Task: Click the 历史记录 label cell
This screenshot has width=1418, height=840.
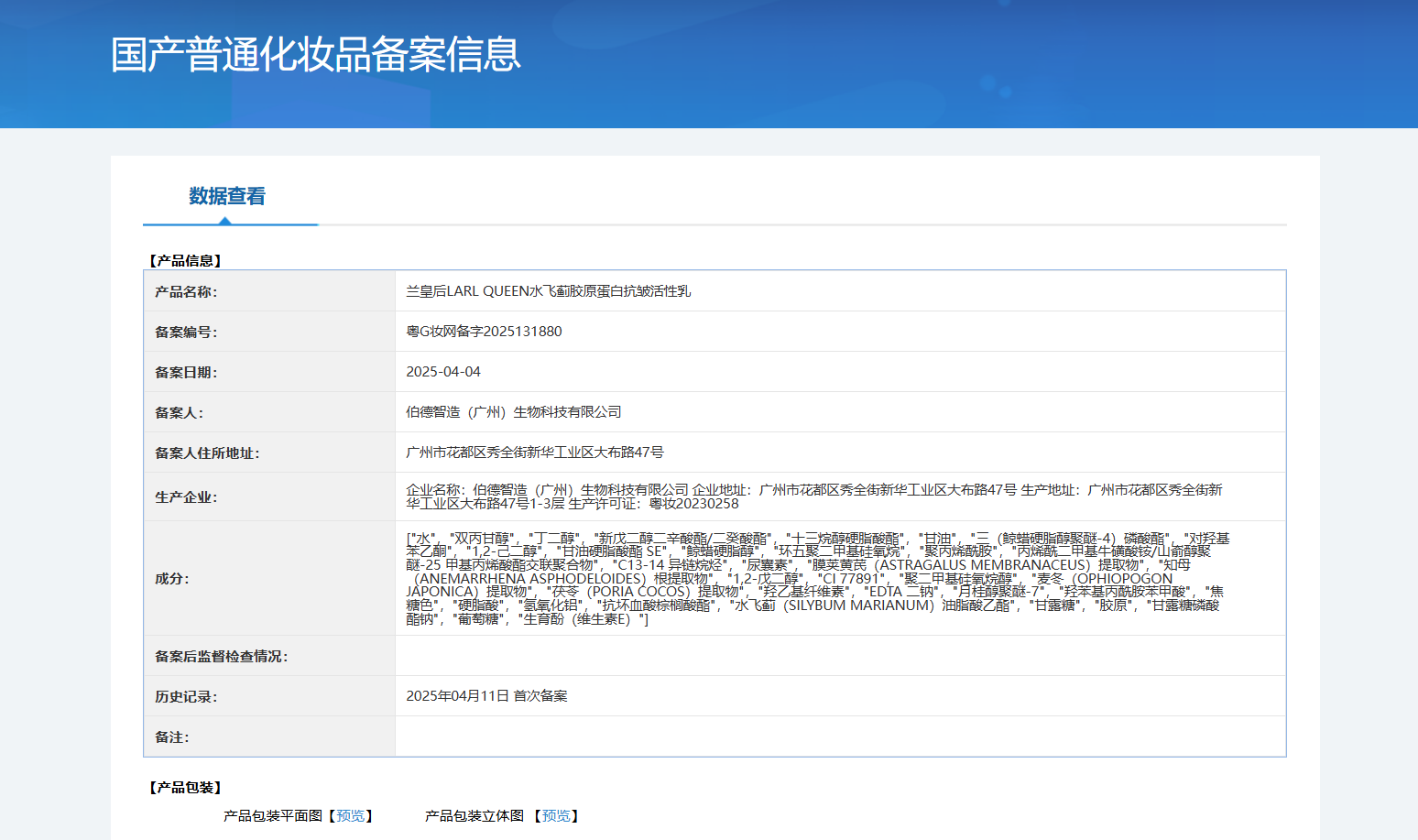Action: 269,696
